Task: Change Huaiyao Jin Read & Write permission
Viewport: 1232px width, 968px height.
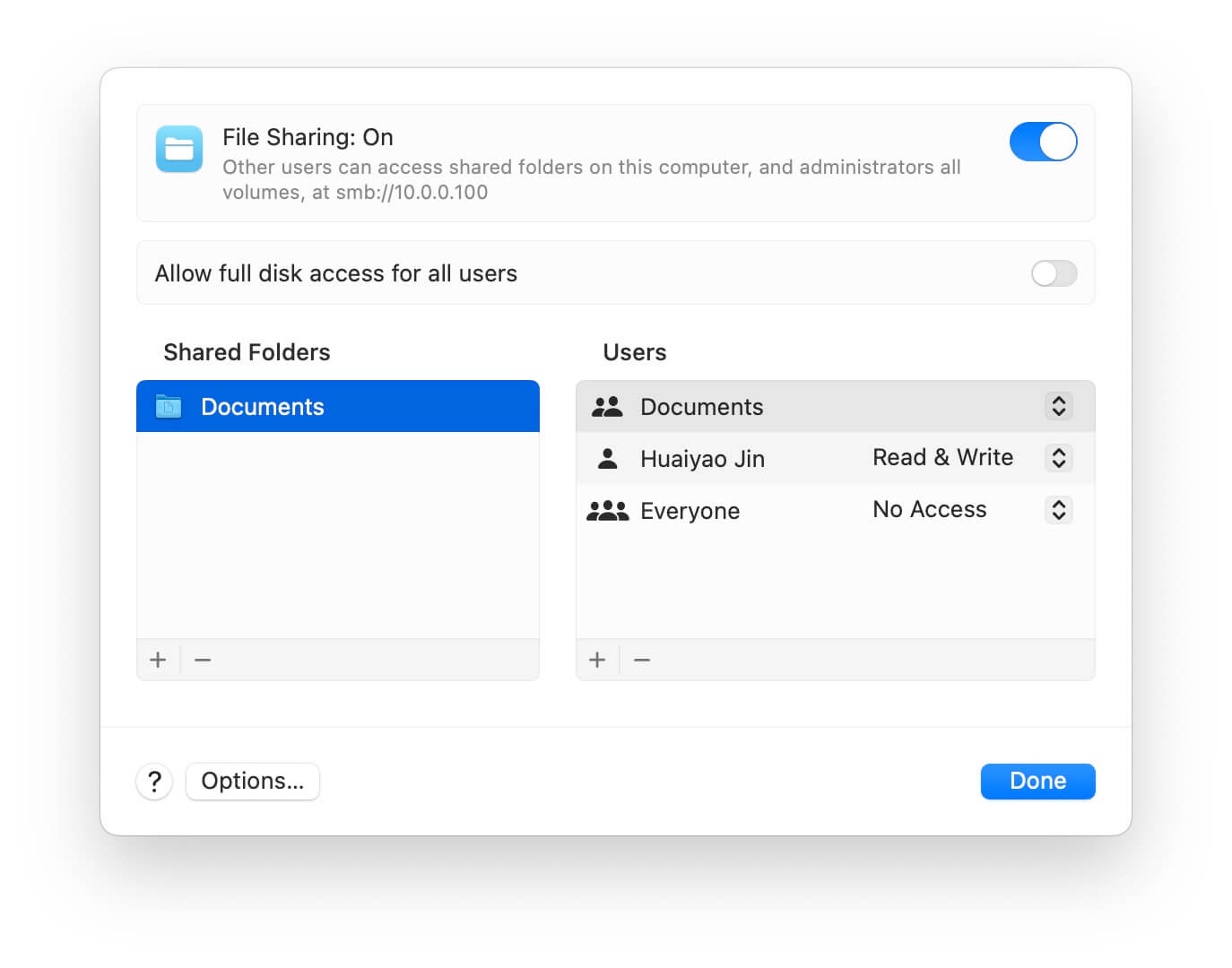Action: tap(1059, 458)
